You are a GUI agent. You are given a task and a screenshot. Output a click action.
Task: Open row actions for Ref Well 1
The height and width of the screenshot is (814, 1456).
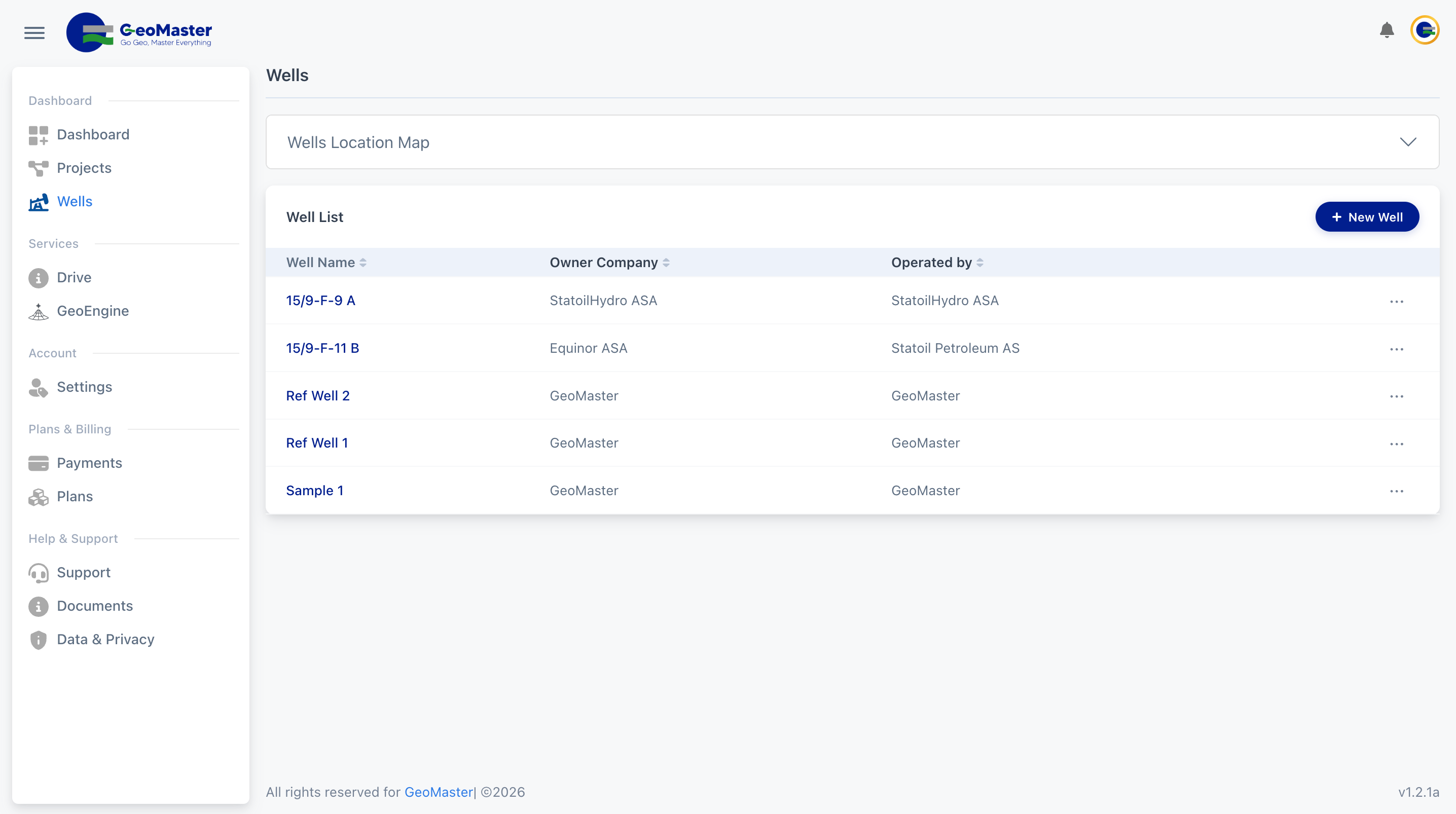click(1397, 443)
